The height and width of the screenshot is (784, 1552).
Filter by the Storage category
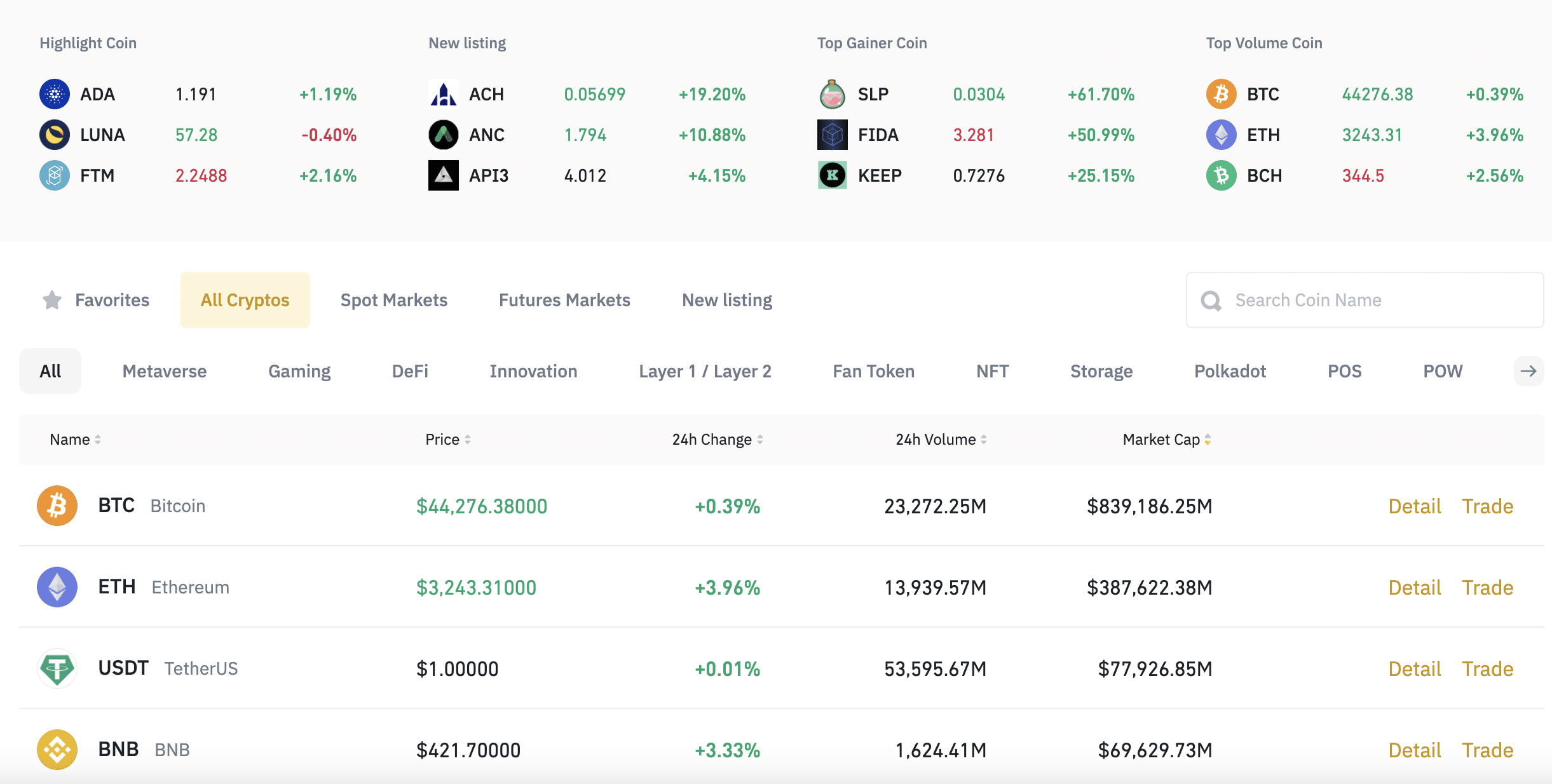click(x=1101, y=371)
